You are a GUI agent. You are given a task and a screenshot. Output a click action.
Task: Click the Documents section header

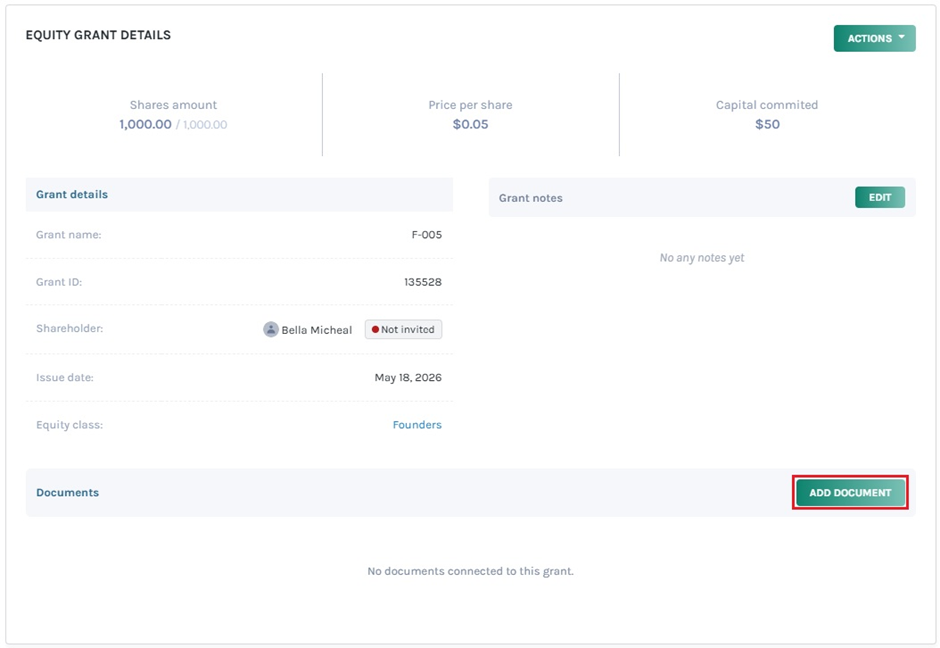(471, 492)
